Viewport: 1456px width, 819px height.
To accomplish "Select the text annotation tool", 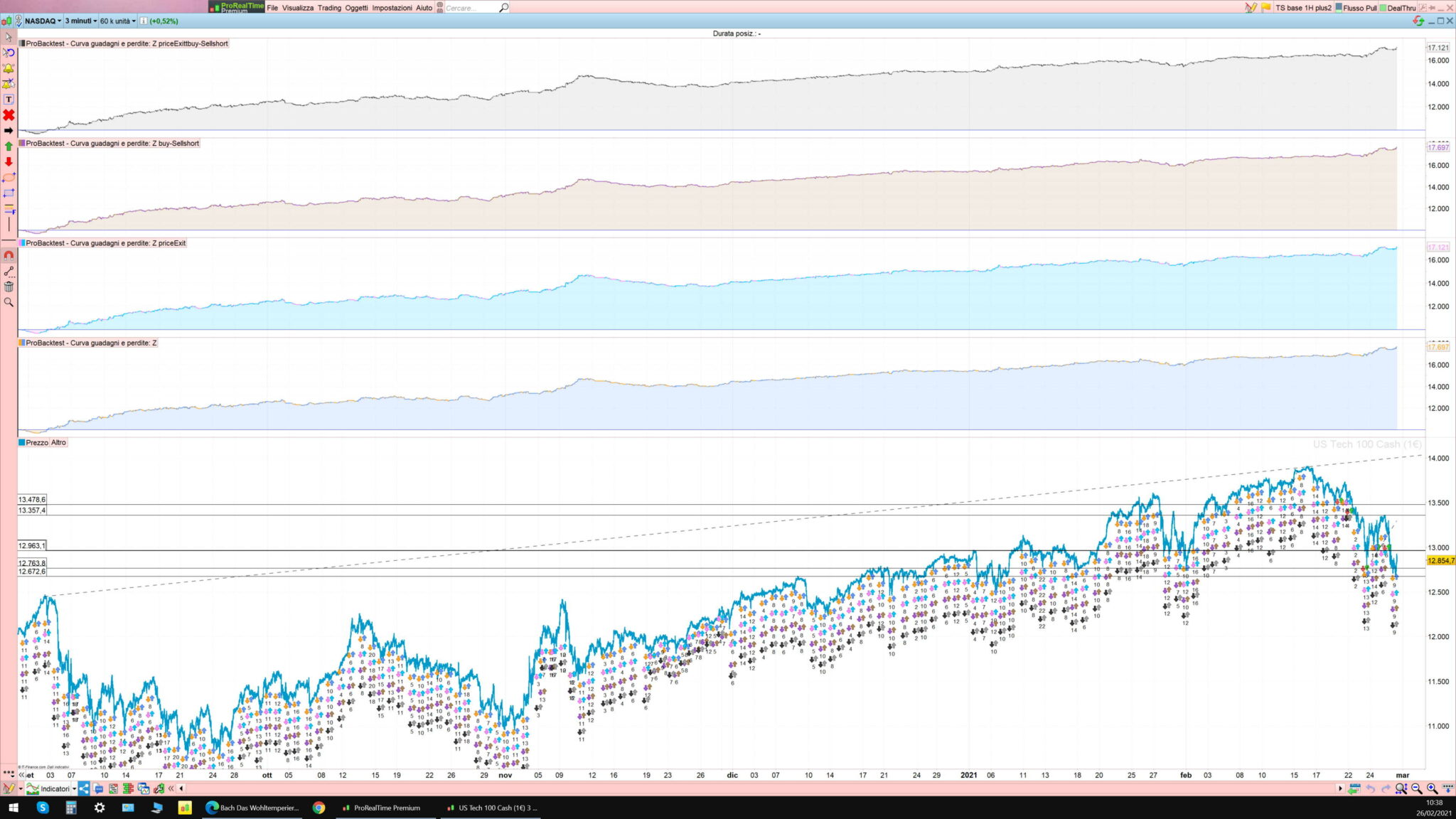I will tap(9, 100).
